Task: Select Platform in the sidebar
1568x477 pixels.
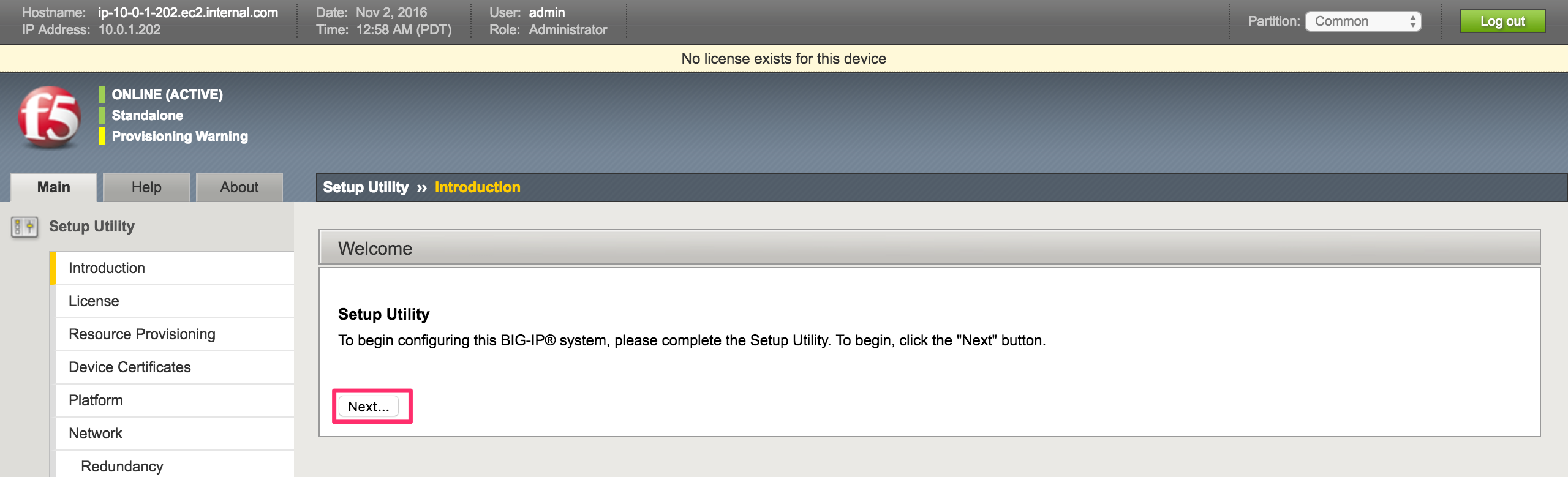Action: pyautogui.click(x=175, y=400)
